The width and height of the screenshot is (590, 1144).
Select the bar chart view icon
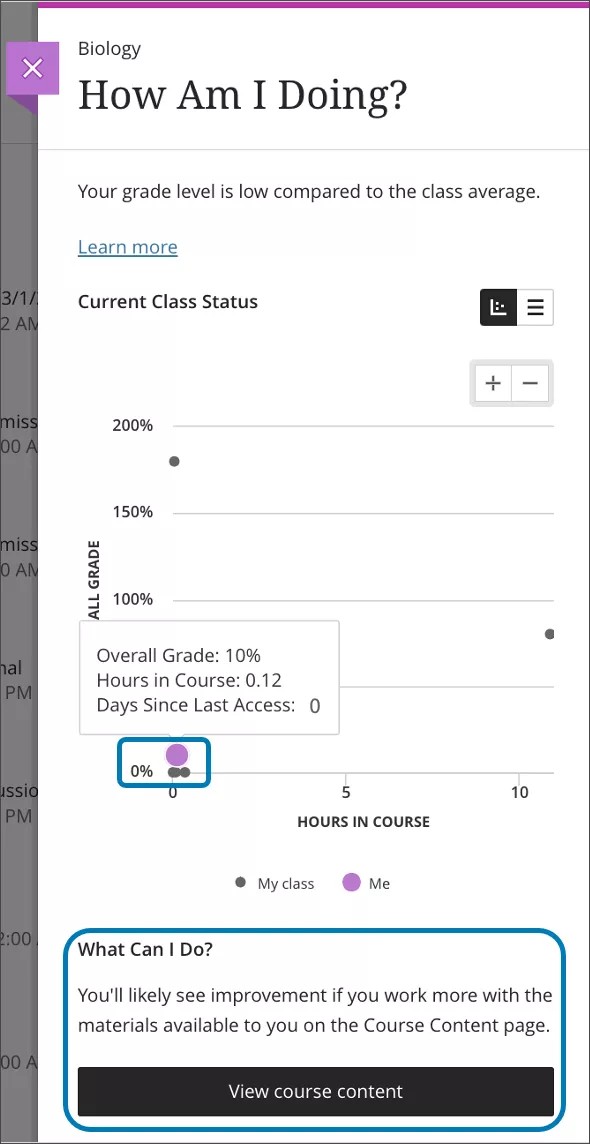pos(498,307)
